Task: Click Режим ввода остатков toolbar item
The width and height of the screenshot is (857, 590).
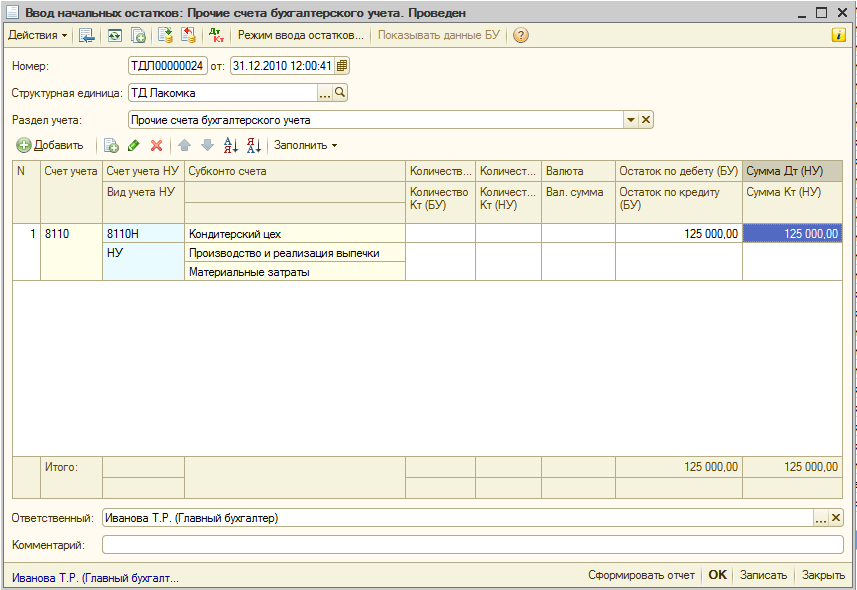Action: (300, 35)
